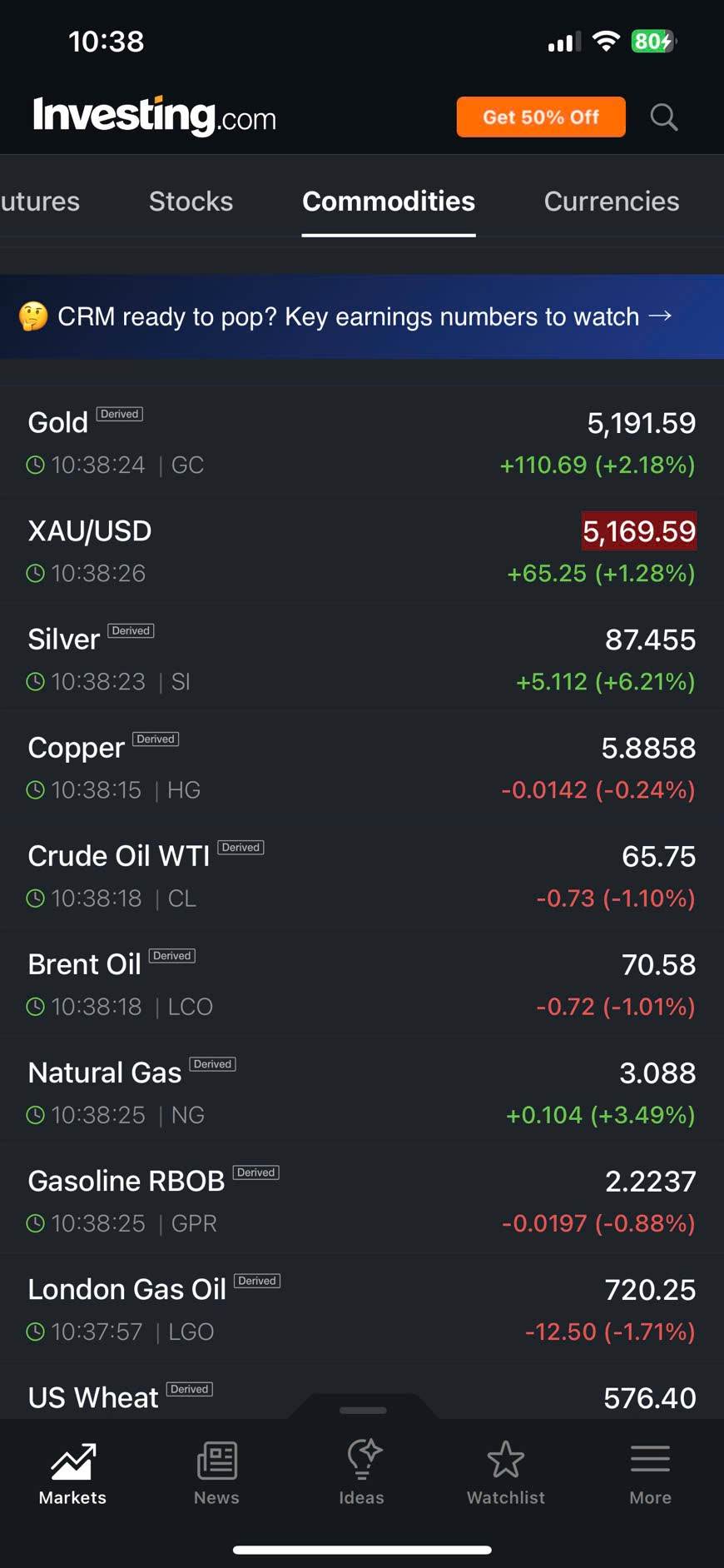Open the XAU/USD quote row
The width and height of the screenshot is (724, 1568).
click(362, 551)
